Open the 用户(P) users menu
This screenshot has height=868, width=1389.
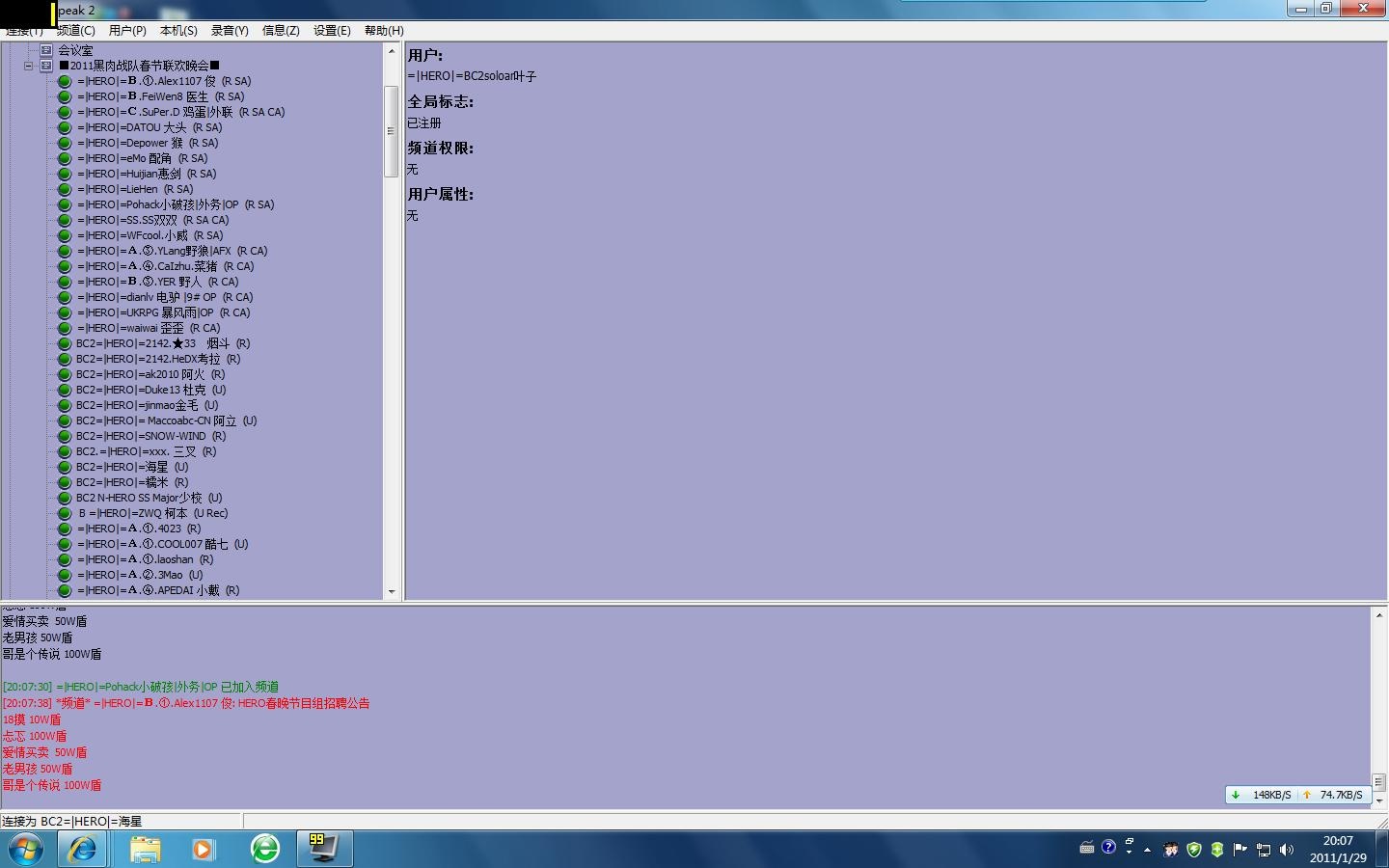coord(127,31)
